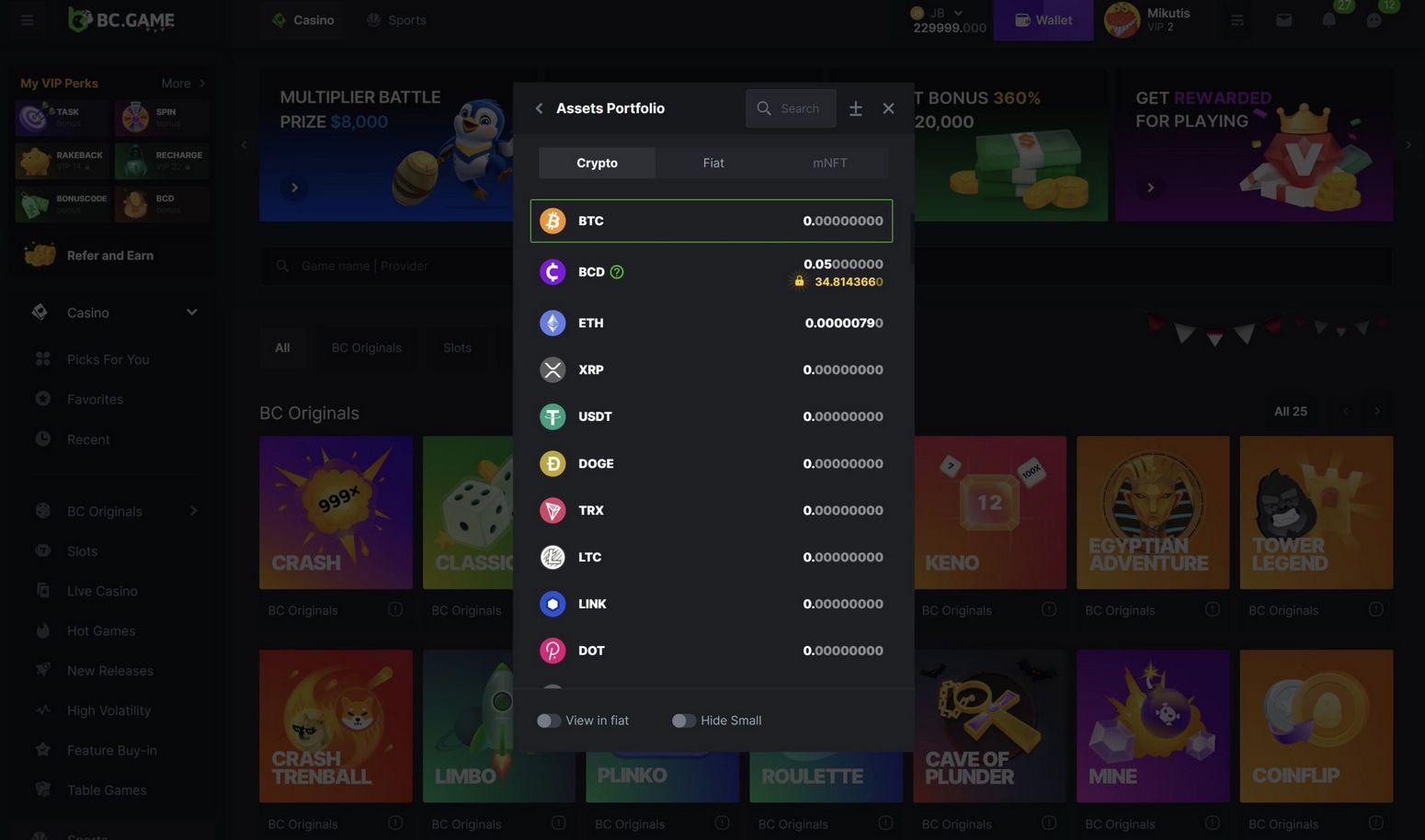Open the mail envelope icon
The height and width of the screenshot is (840, 1425).
point(1284,20)
